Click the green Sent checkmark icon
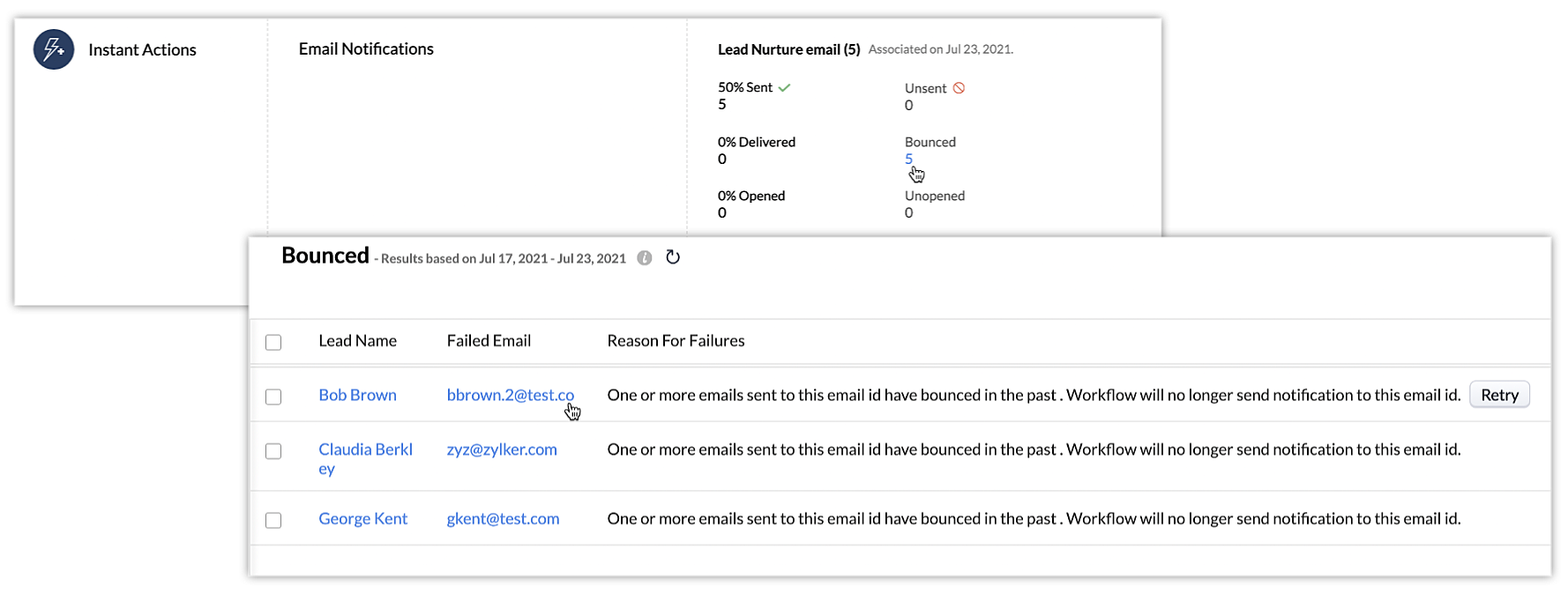 pos(784,87)
